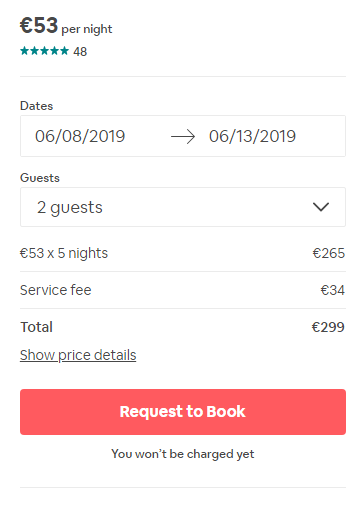The image size is (362, 509).
Task: Click the five-star rating icons
Action: 44,51
